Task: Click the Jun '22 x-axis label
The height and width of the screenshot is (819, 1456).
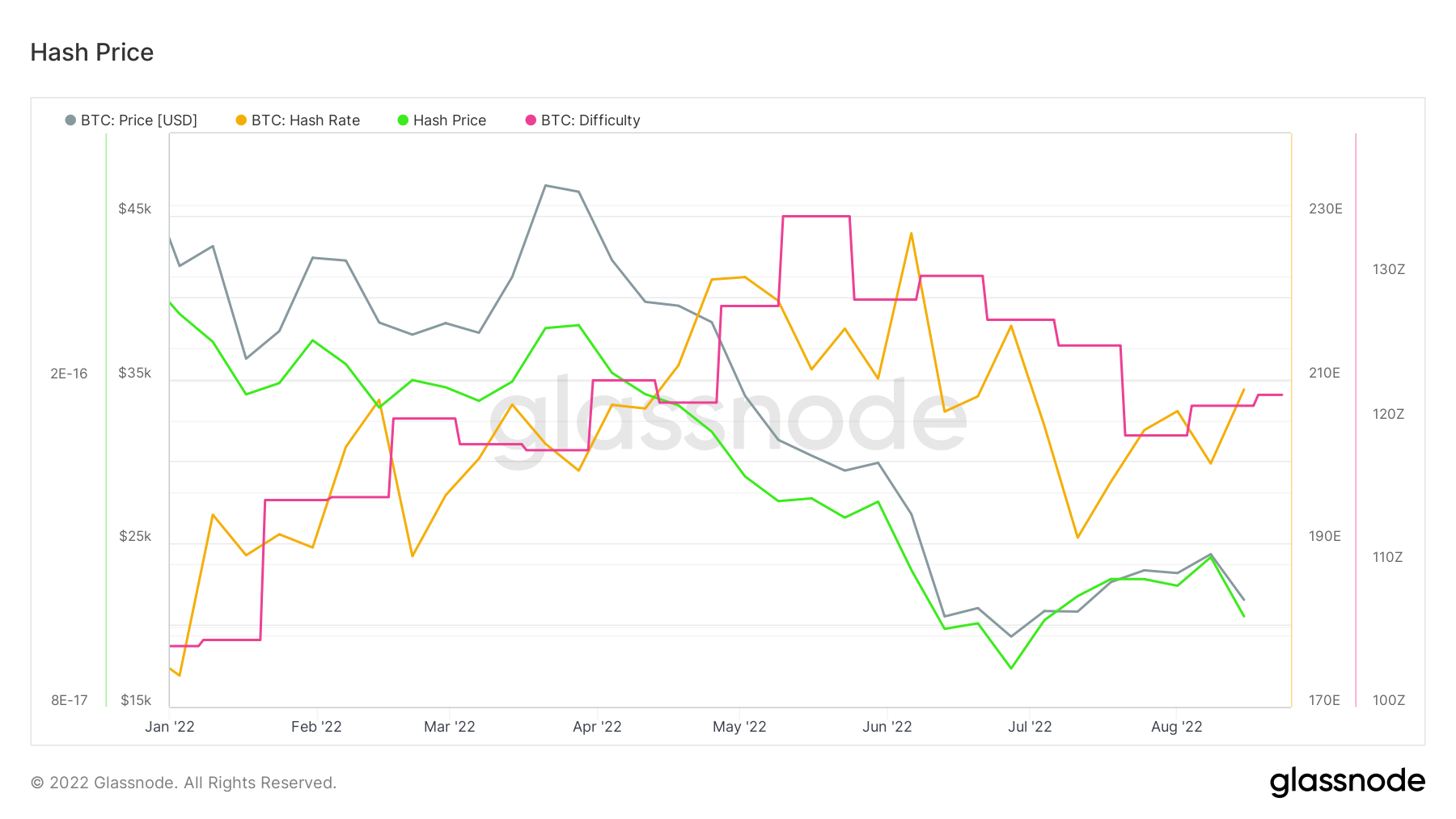Action: coord(887,727)
